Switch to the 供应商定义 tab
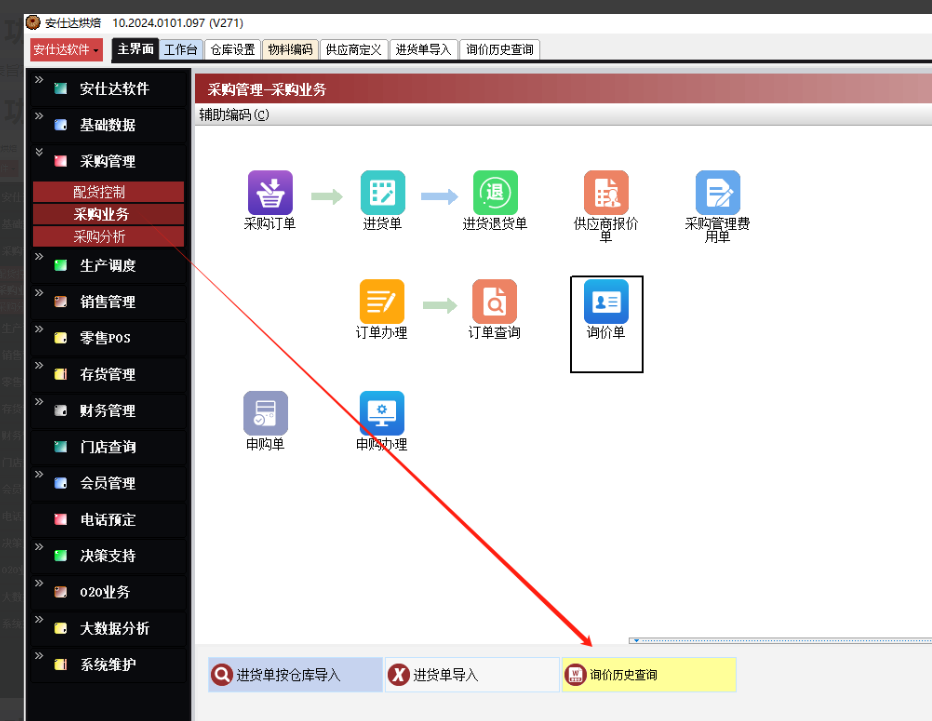932x721 pixels. pos(354,49)
